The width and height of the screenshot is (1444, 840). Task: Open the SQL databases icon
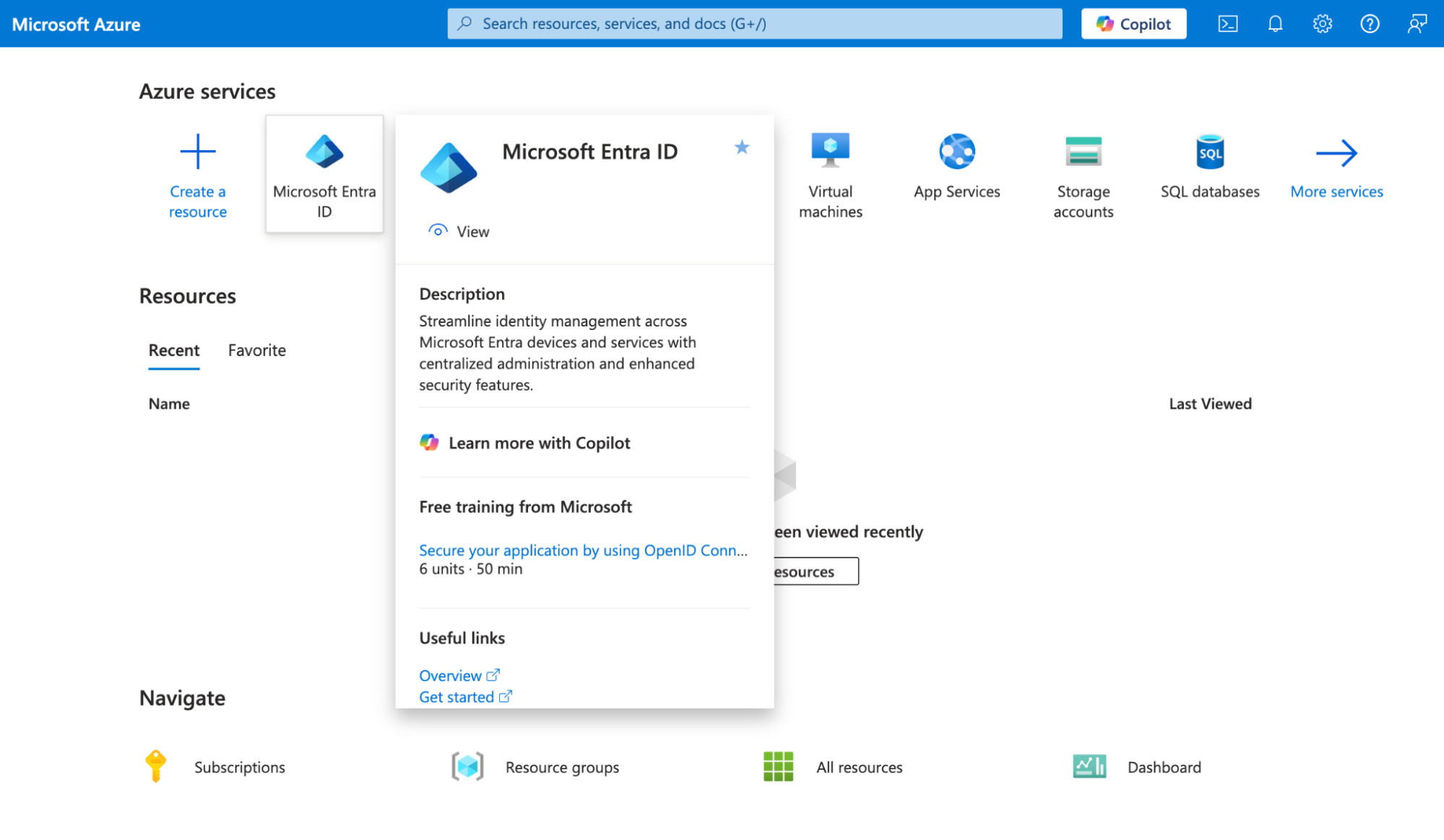(x=1209, y=151)
